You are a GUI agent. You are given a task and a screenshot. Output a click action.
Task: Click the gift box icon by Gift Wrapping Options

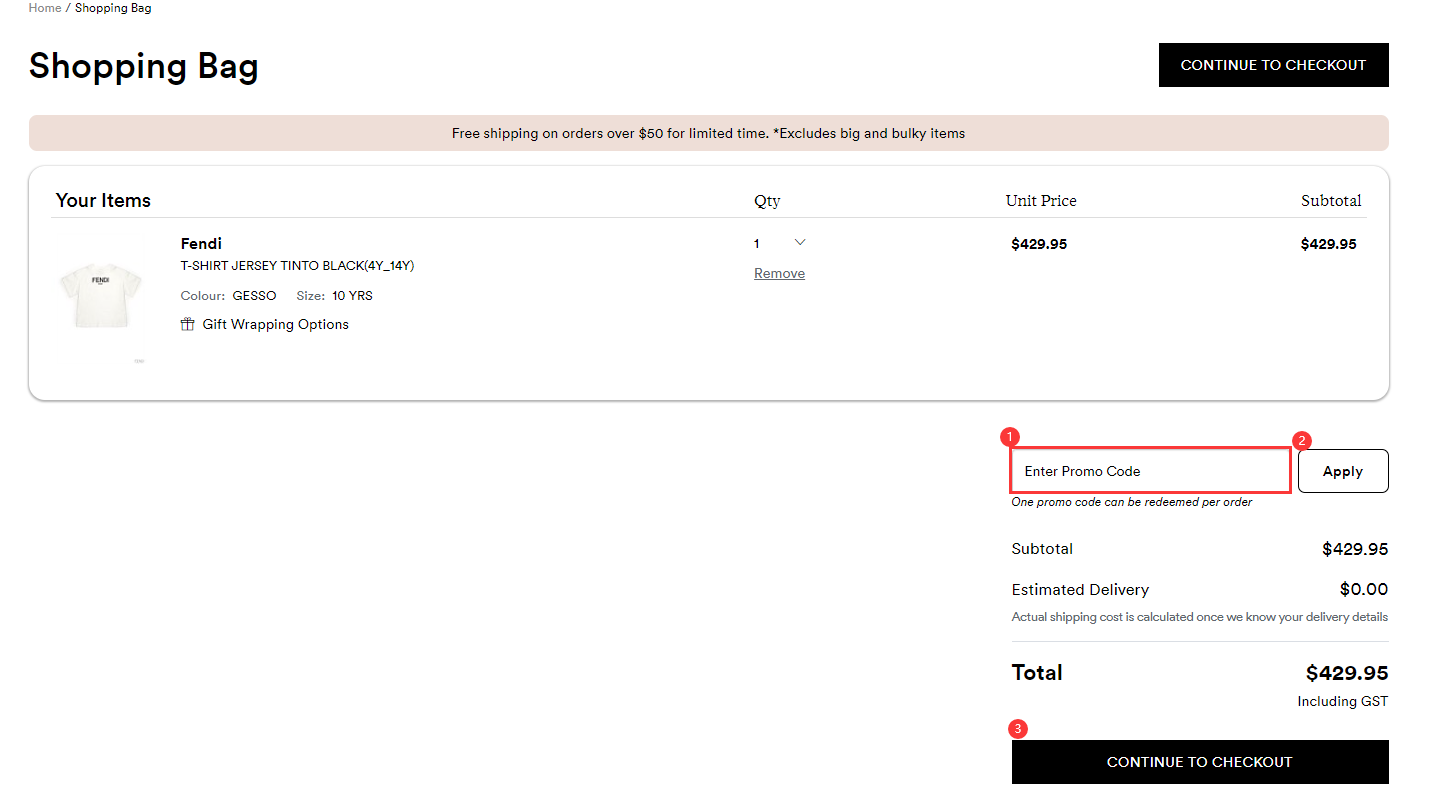click(x=187, y=324)
